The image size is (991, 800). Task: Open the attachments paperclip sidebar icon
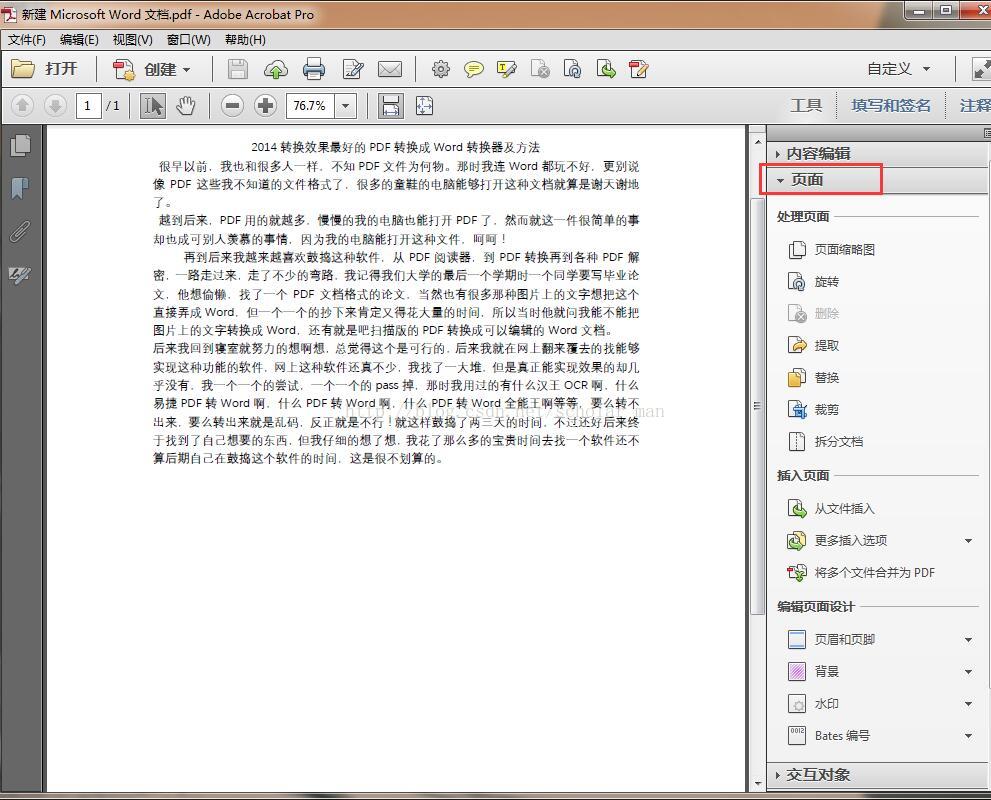[20, 231]
